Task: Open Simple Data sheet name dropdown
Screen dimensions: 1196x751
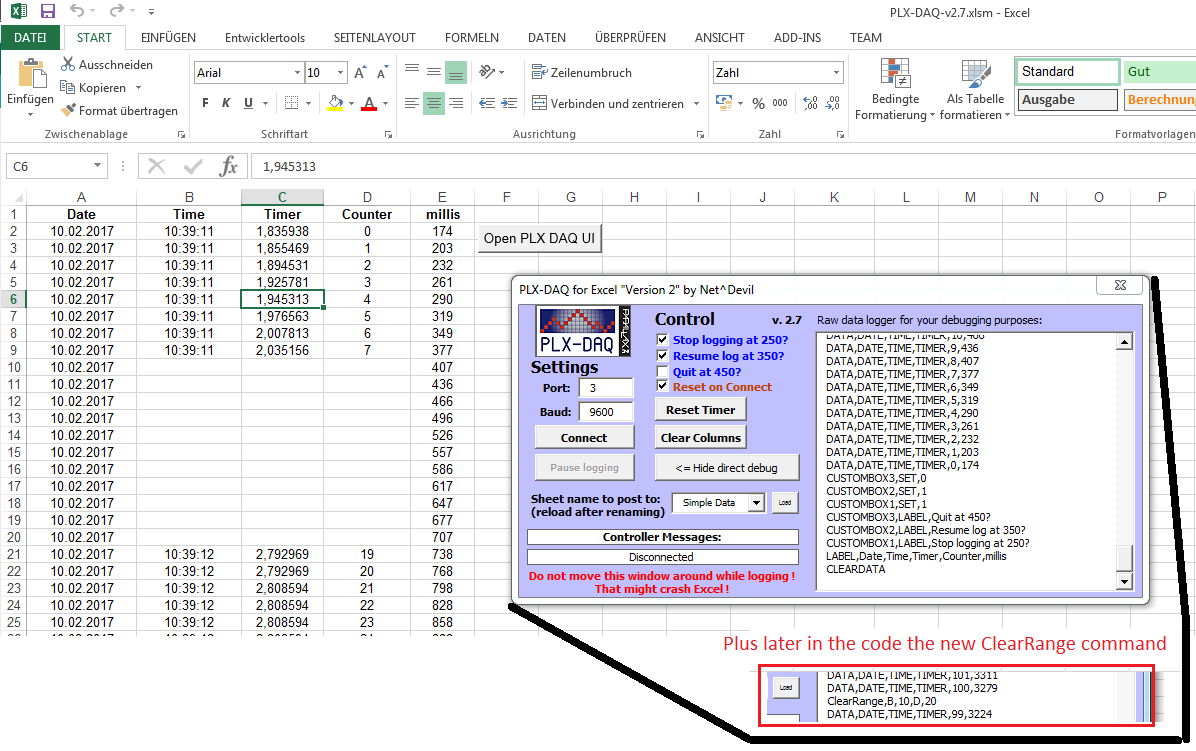Action: coord(755,502)
